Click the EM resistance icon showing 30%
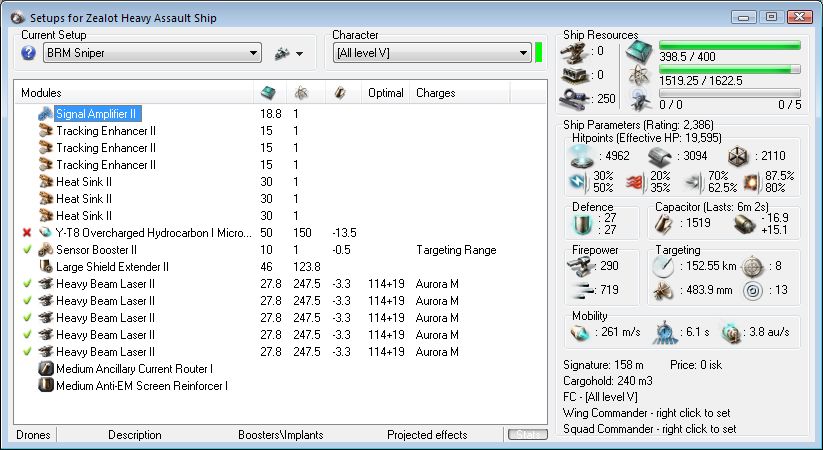The height and width of the screenshot is (450, 823). tap(577, 182)
